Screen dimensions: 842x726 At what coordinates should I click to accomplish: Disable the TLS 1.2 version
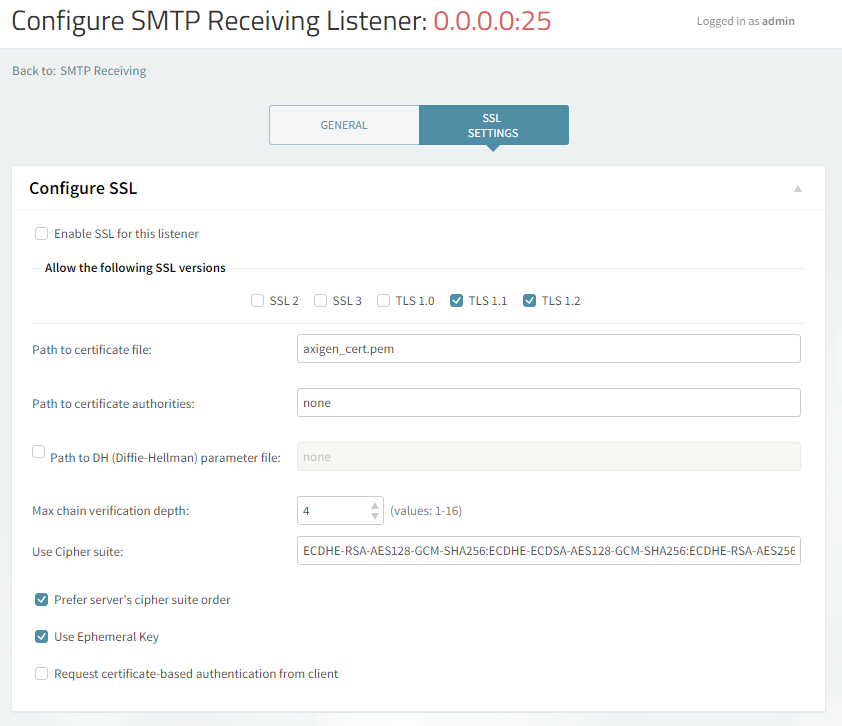coord(530,300)
